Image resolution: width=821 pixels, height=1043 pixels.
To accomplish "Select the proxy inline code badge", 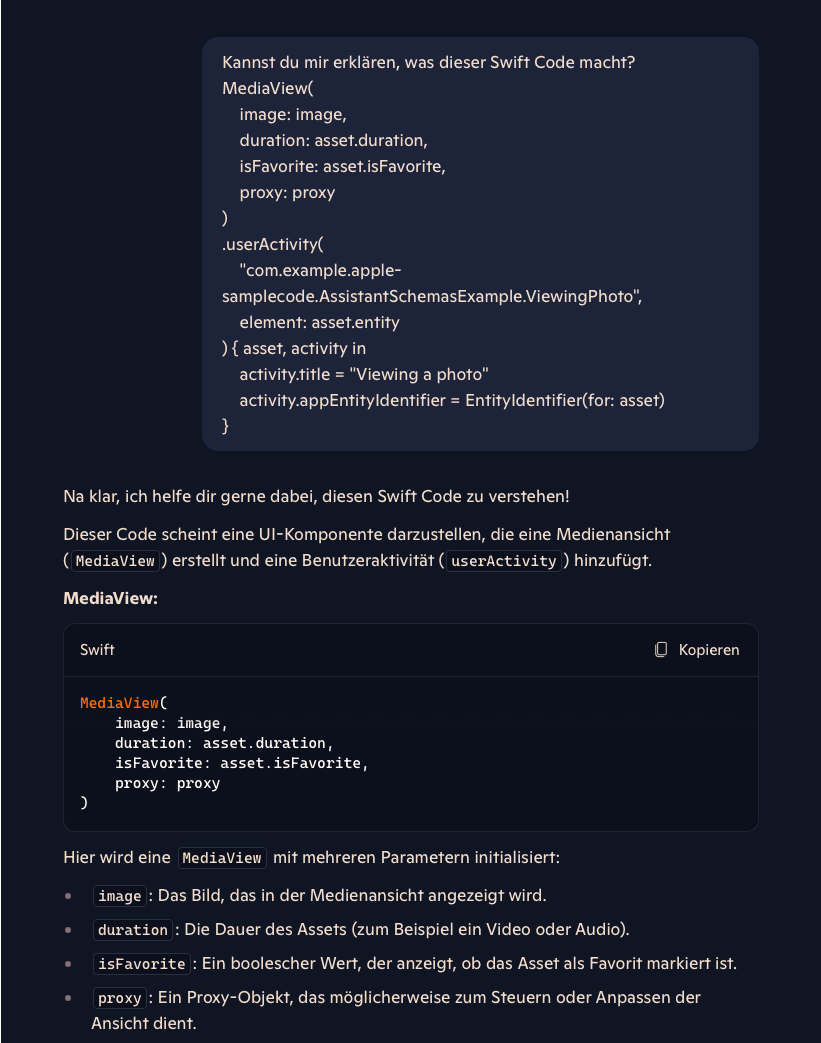I will click(x=119, y=998).
